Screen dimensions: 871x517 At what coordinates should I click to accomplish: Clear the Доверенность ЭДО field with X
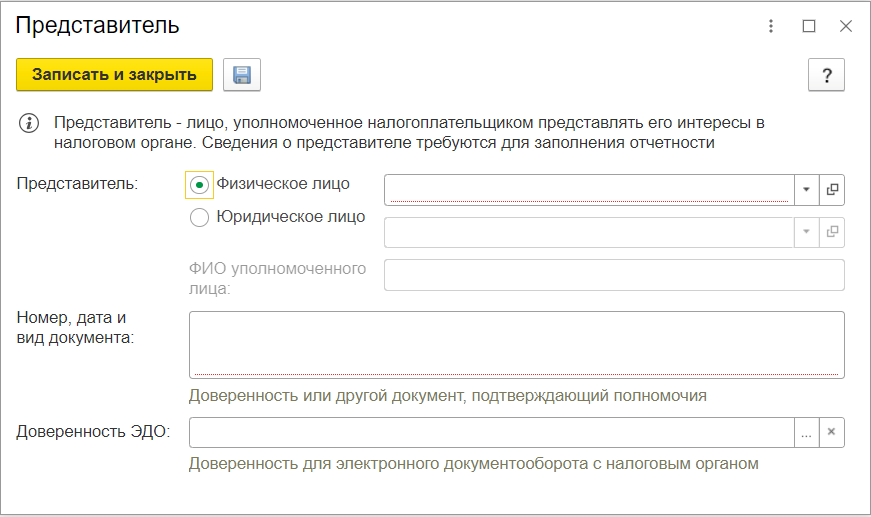coord(832,432)
